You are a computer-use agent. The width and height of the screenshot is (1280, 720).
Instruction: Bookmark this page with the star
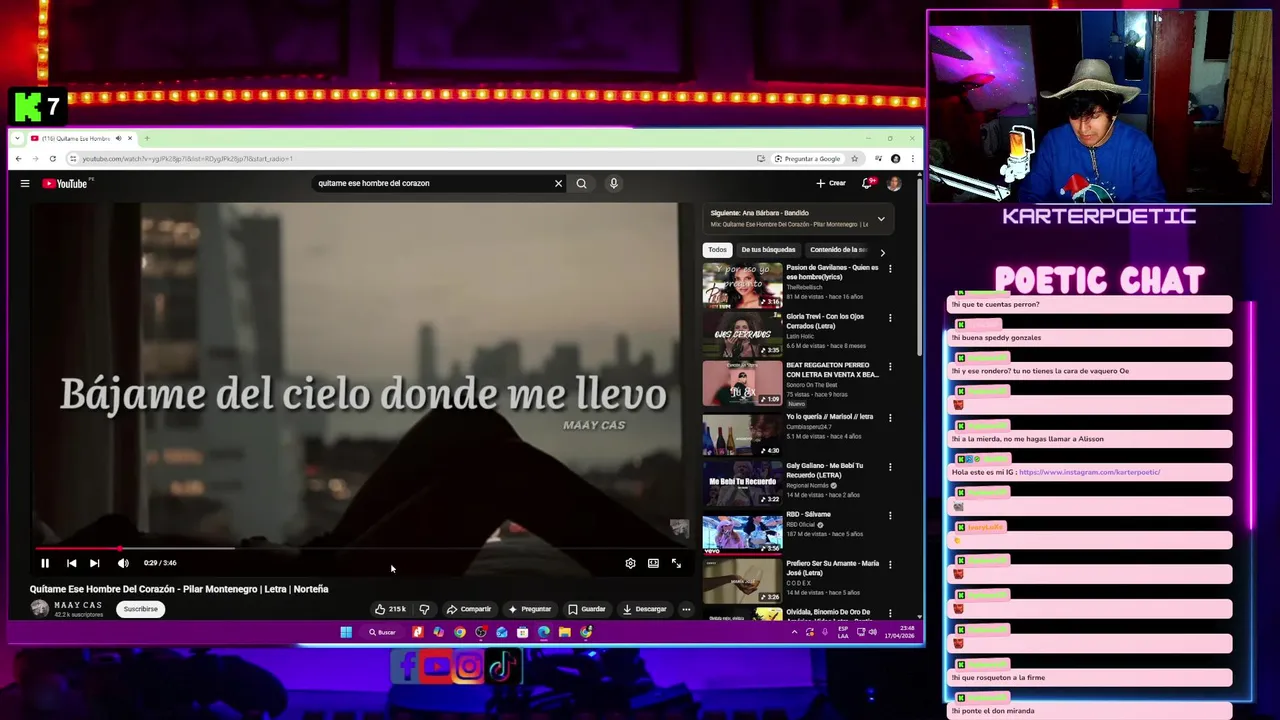click(855, 159)
